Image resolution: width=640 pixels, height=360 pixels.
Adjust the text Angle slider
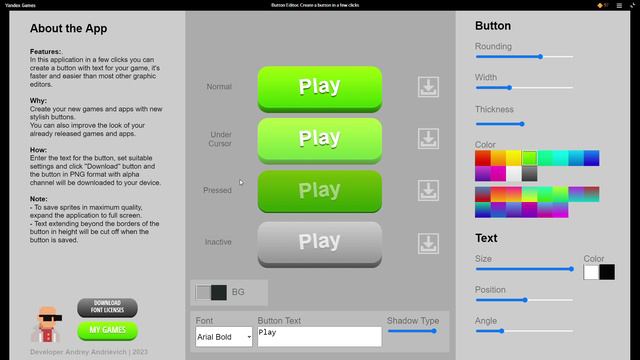[524, 331]
